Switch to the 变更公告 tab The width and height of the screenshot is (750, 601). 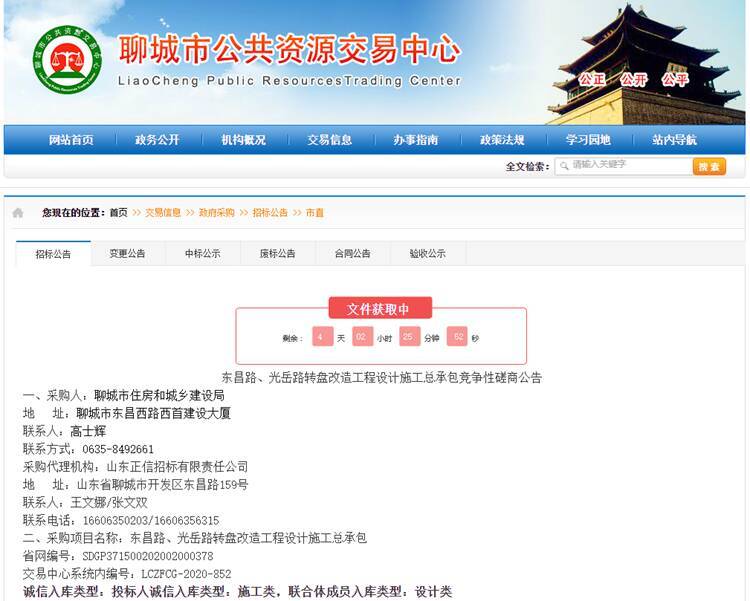point(127,254)
